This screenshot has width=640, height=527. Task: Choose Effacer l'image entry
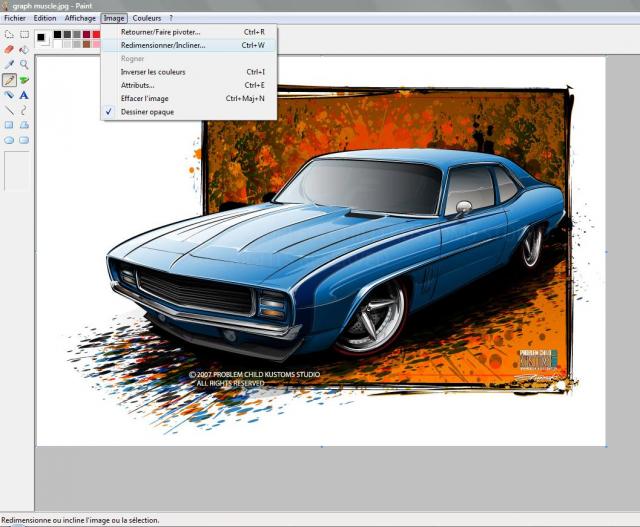point(189,98)
